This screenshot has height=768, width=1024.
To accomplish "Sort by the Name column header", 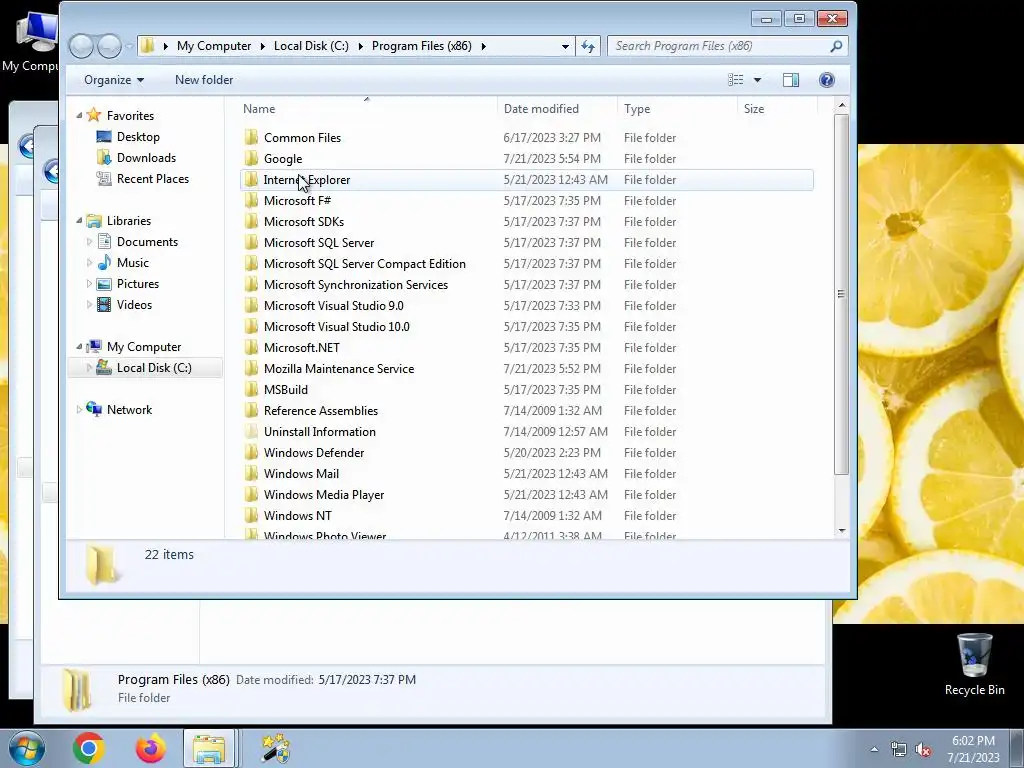I will click(x=366, y=109).
